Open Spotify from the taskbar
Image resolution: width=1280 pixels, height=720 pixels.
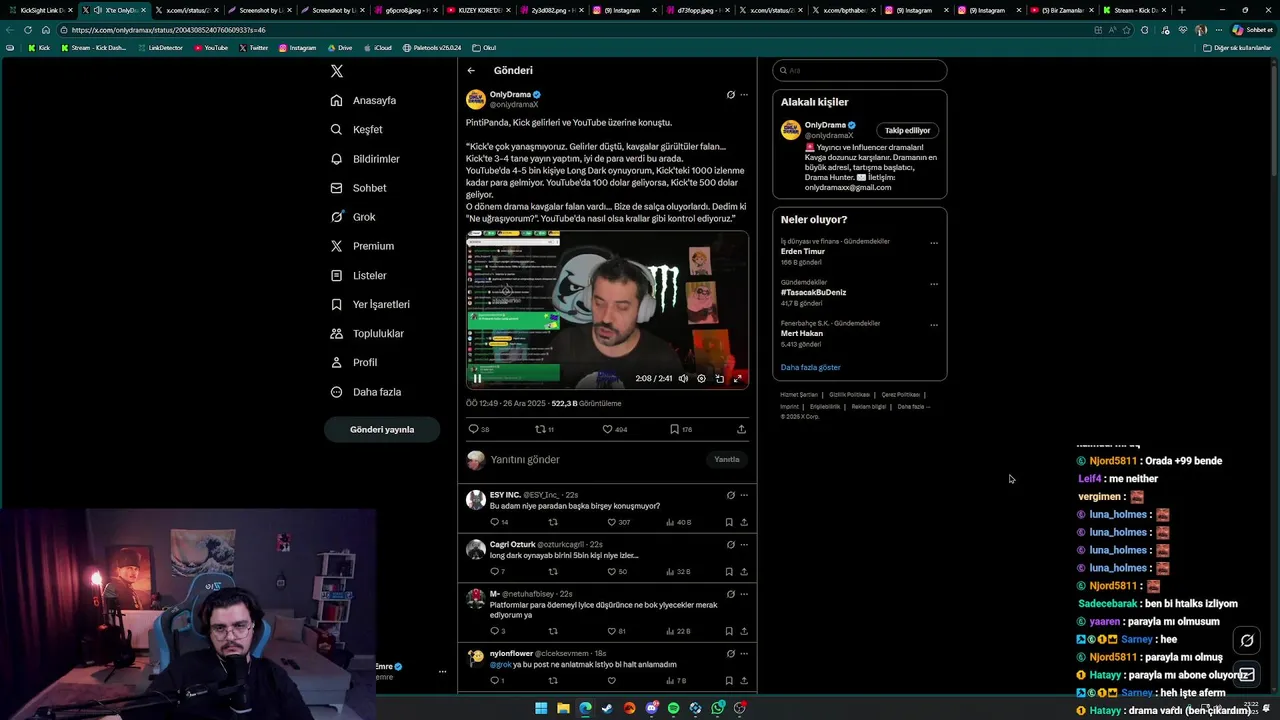[x=673, y=708]
